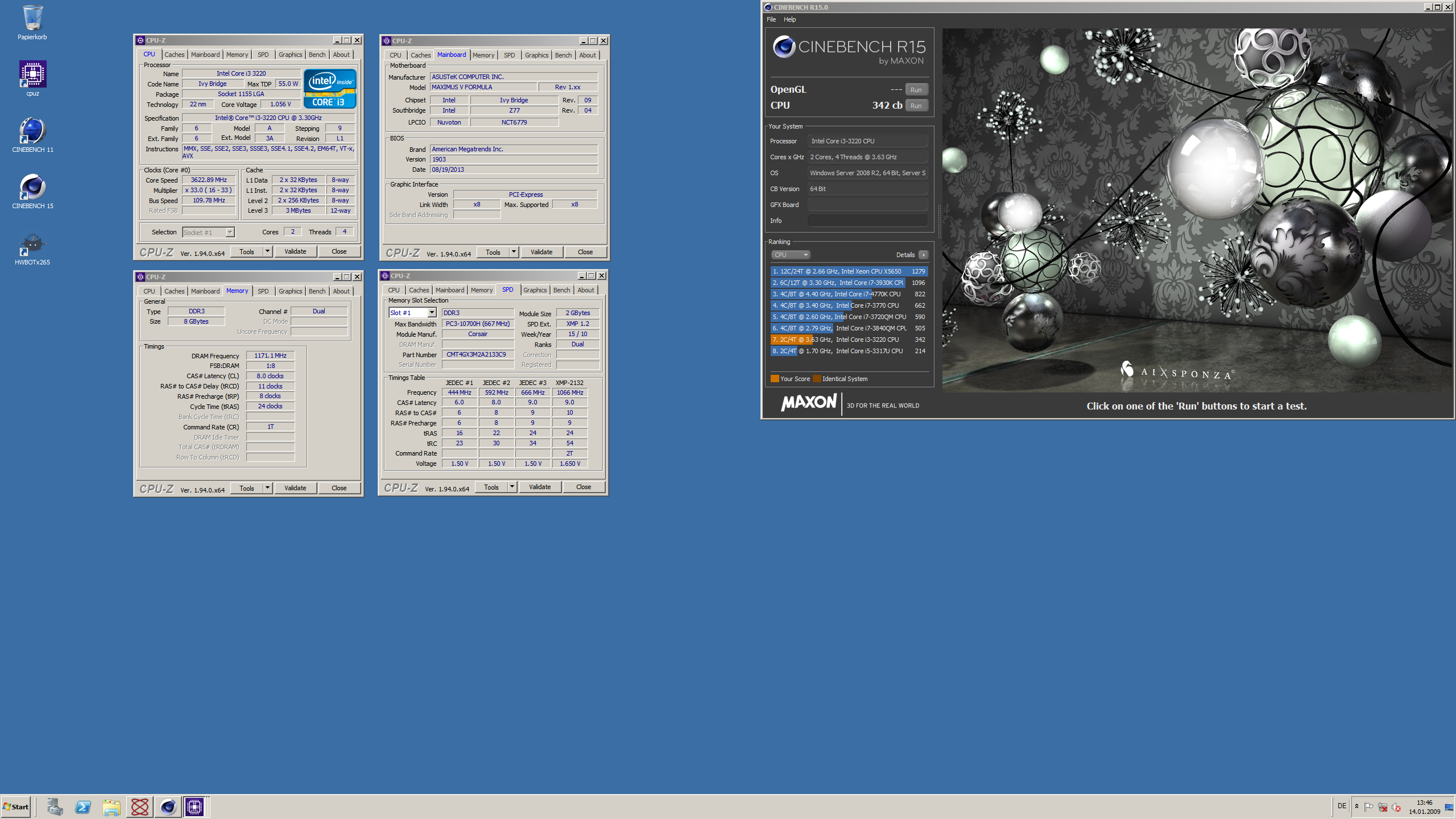1456x819 pixels.
Task: Open the Graphics tab in CPU-Z Memory window
Action: tap(290, 291)
